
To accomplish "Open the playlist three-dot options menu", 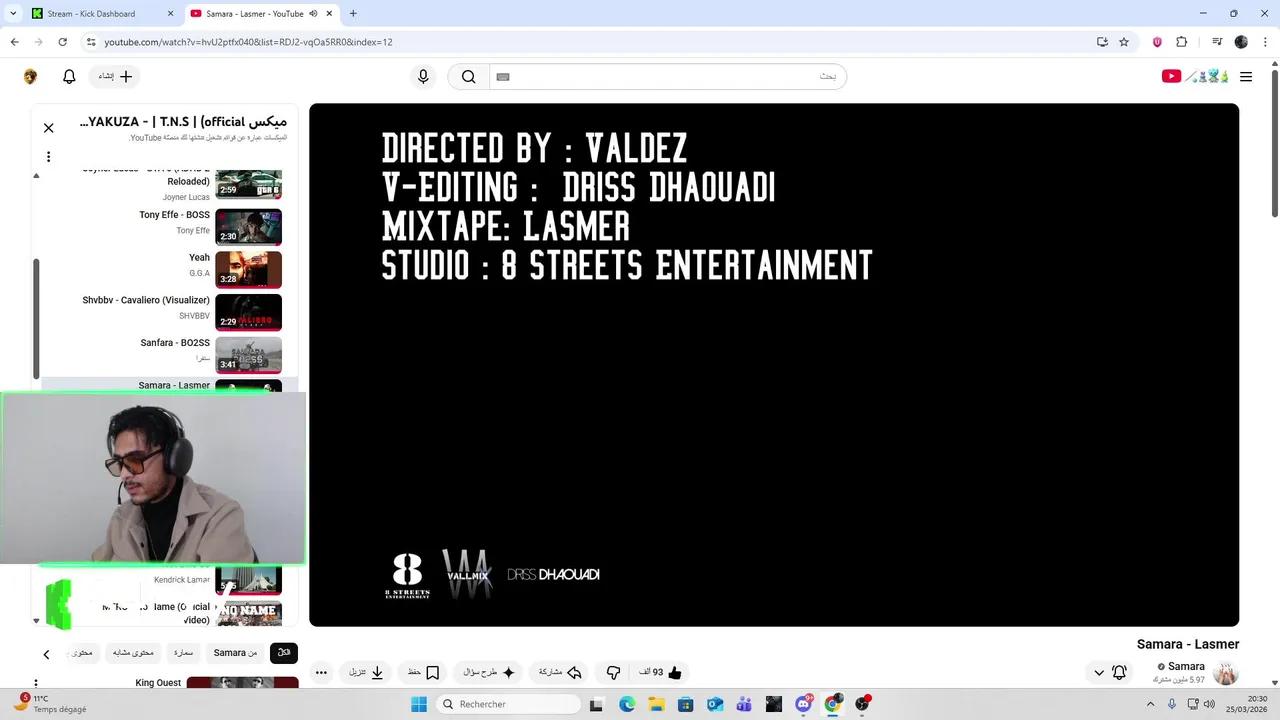I will (x=48, y=157).
